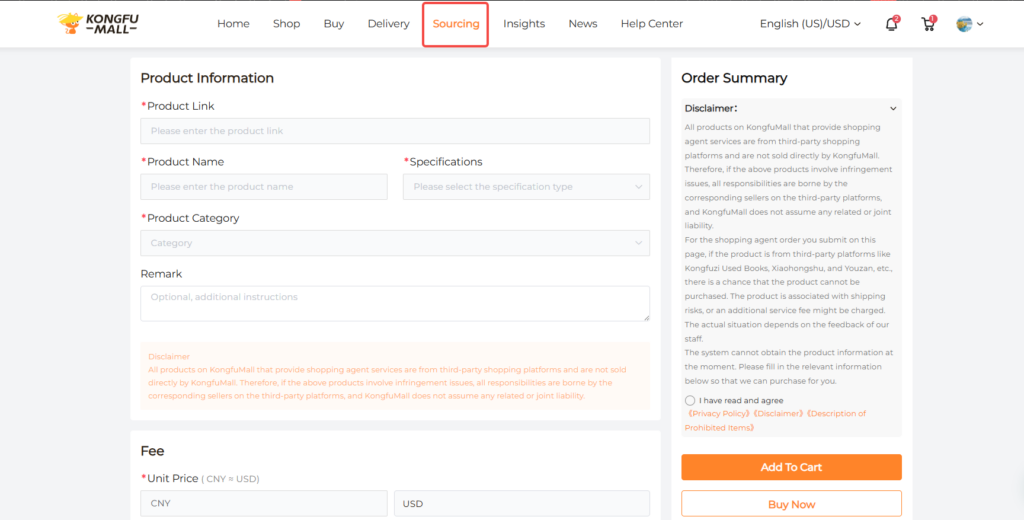The height and width of the screenshot is (520, 1024).
Task: Select the Remark text area
Action: point(394,303)
